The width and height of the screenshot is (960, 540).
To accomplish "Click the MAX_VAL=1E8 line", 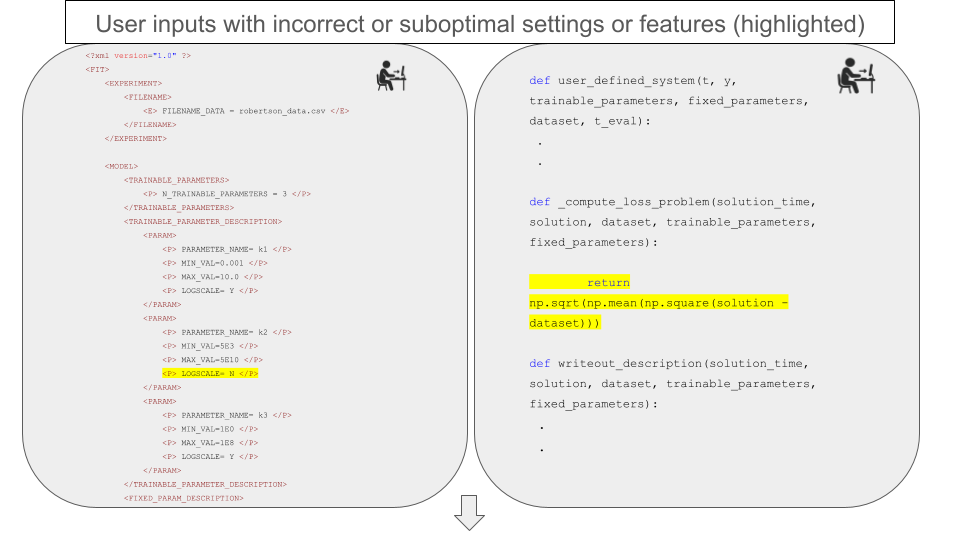I will click(x=210, y=442).
